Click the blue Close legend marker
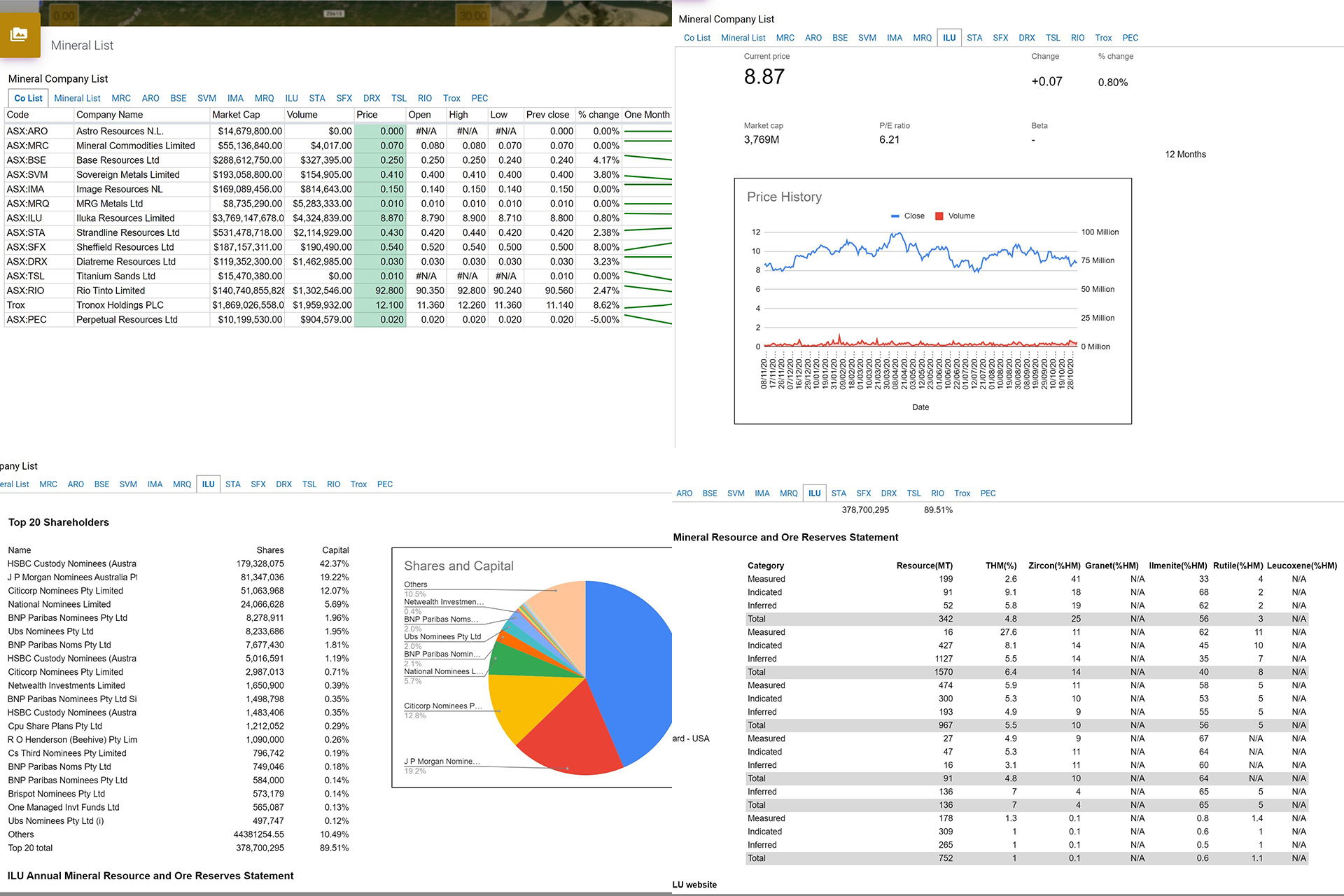The image size is (1344, 896). point(895,216)
